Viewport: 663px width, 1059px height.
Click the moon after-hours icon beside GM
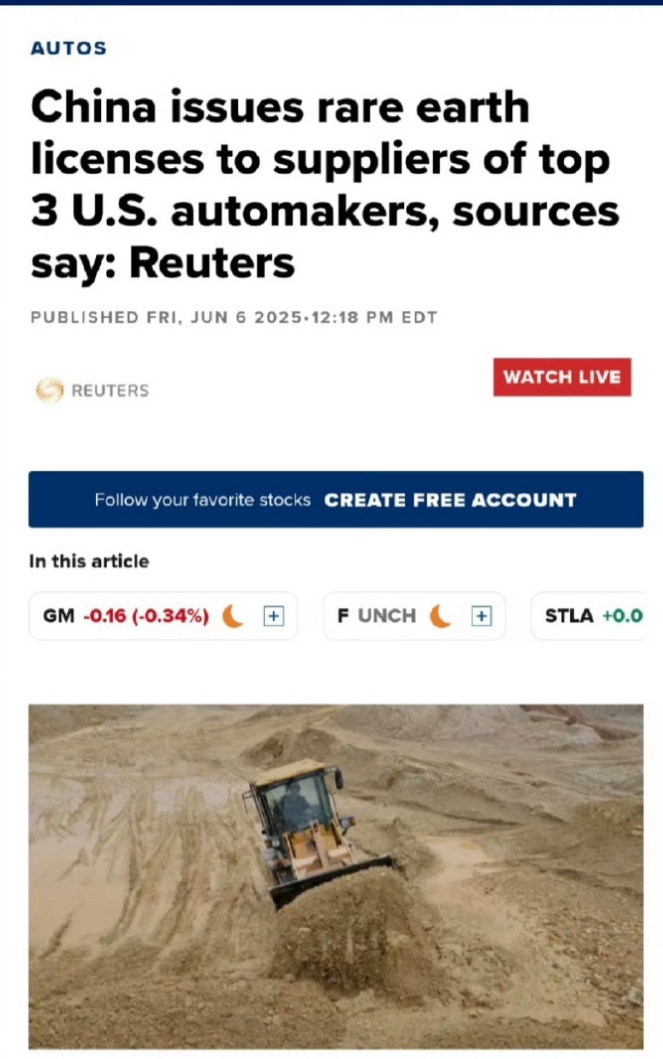pos(233,616)
